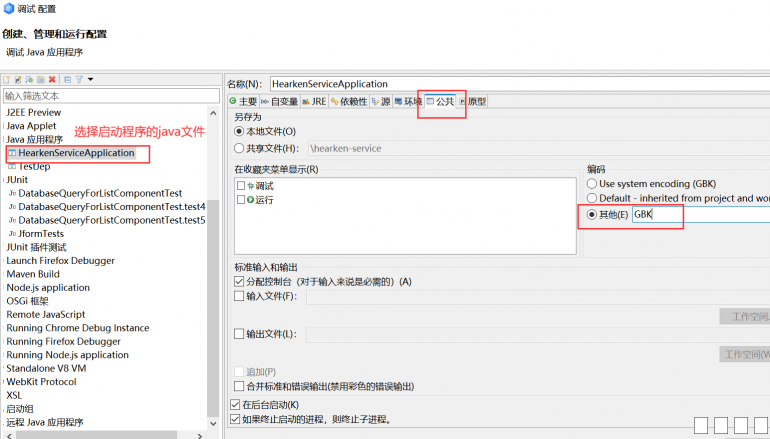This screenshot has width=770, height=439.
Task: Click the export launch configuration icon
Action: (29, 79)
